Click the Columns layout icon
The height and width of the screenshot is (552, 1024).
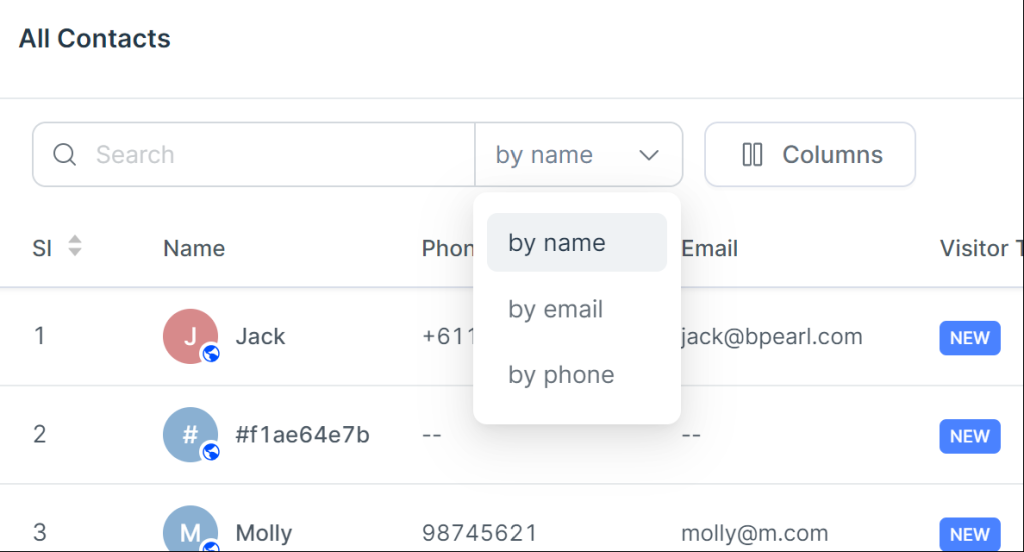pyautogui.click(x=752, y=155)
